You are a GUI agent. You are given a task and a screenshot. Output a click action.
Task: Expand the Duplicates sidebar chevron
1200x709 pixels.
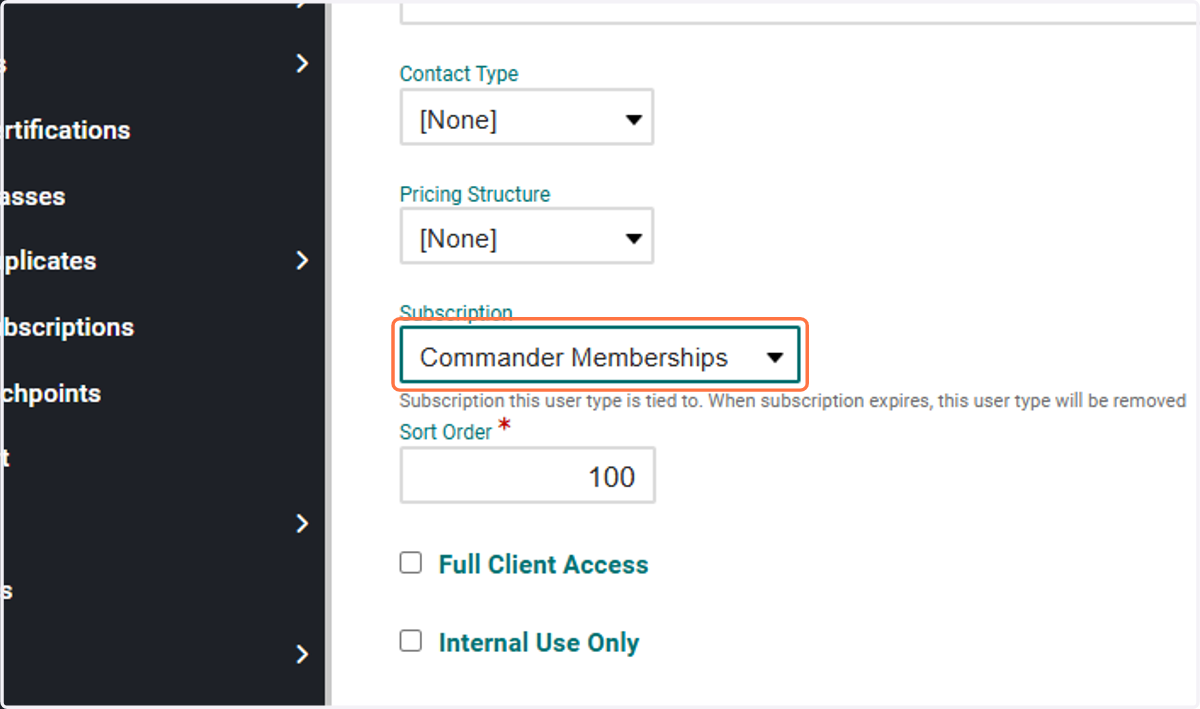(x=303, y=261)
